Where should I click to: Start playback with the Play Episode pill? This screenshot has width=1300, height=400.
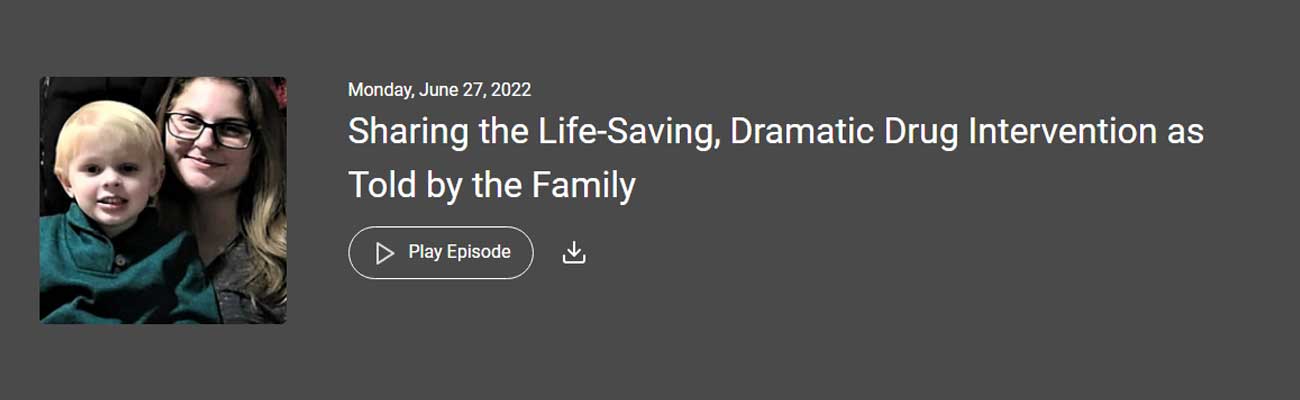click(440, 253)
